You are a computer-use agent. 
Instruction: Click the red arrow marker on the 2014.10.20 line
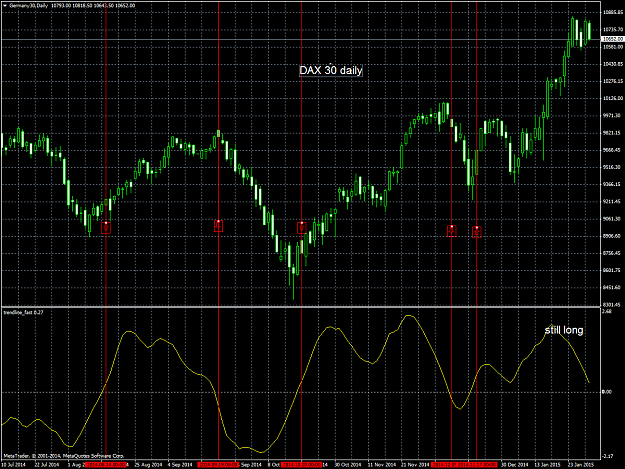[302, 227]
